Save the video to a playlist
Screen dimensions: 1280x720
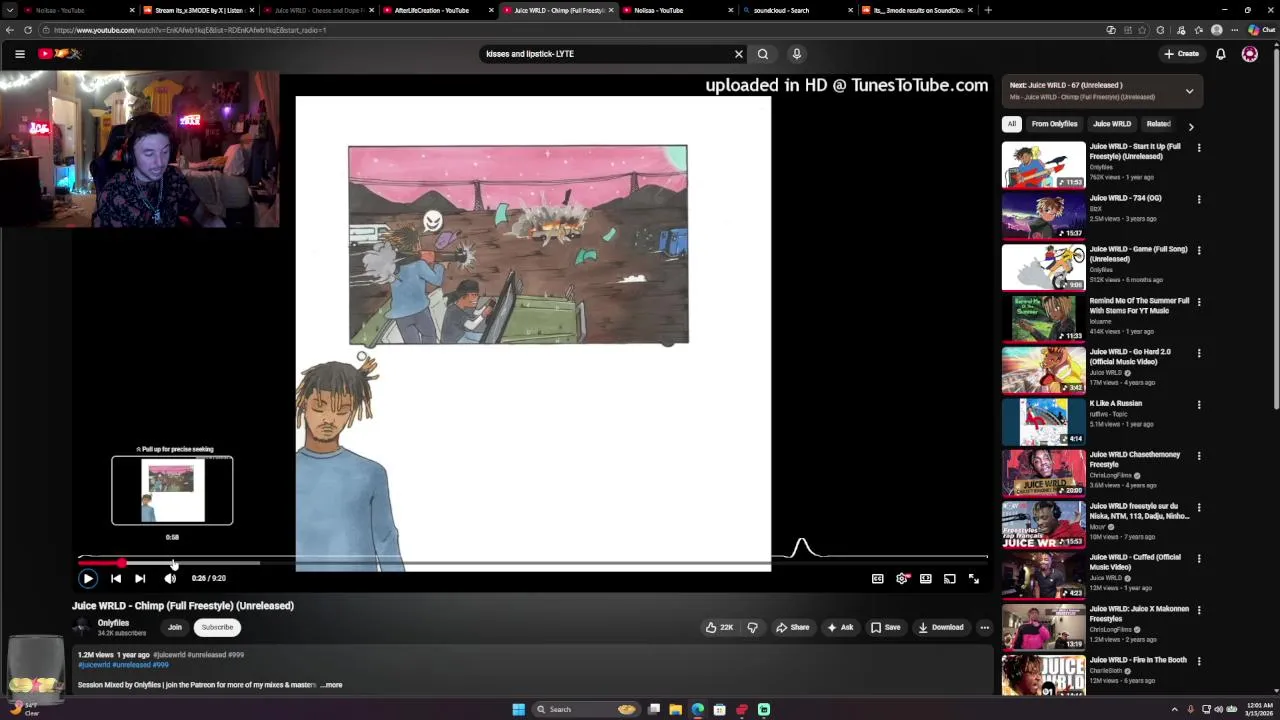pyautogui.click(x=886, y=627)
